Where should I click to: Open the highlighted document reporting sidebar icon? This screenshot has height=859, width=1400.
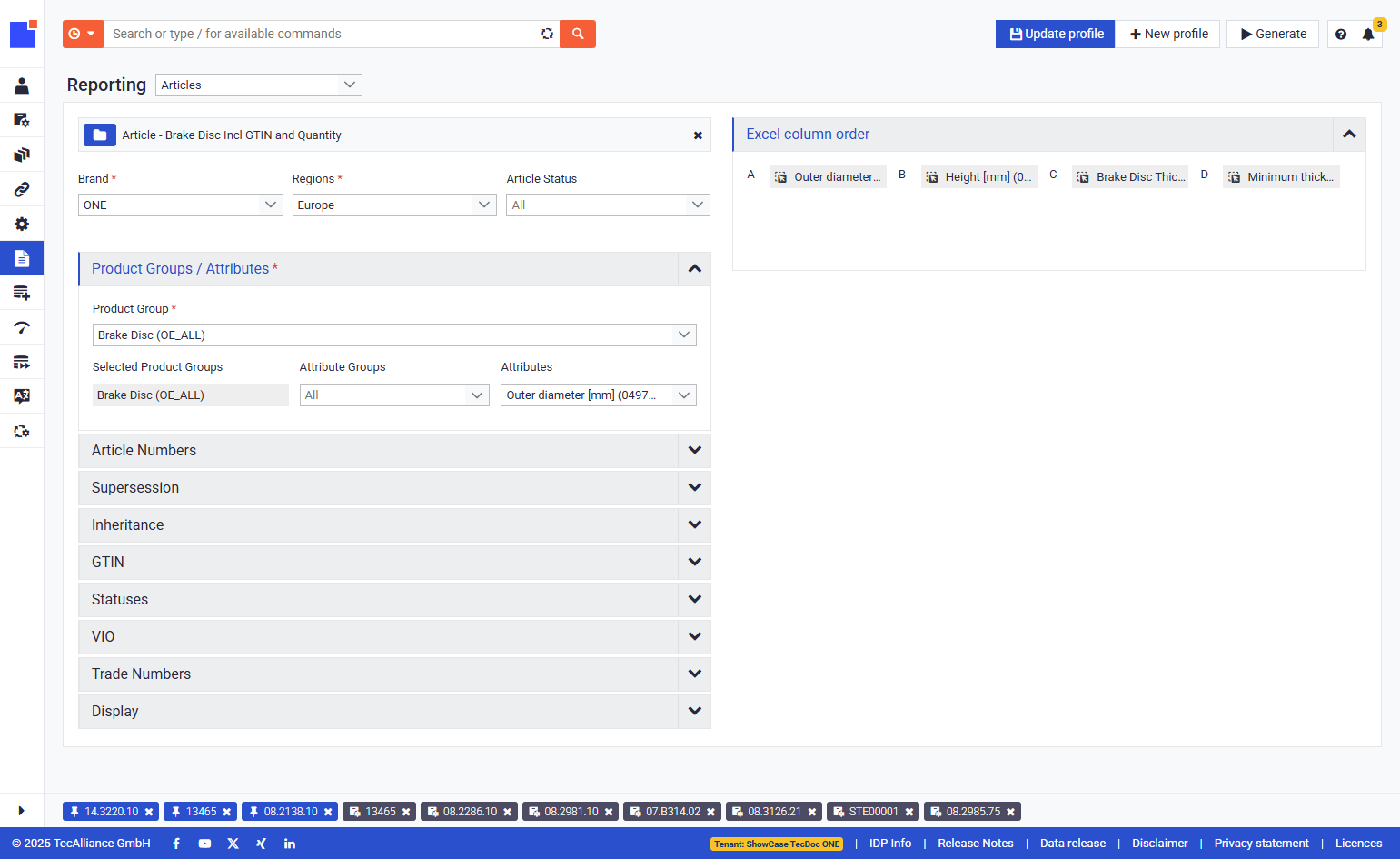click(x=22, y=258)
